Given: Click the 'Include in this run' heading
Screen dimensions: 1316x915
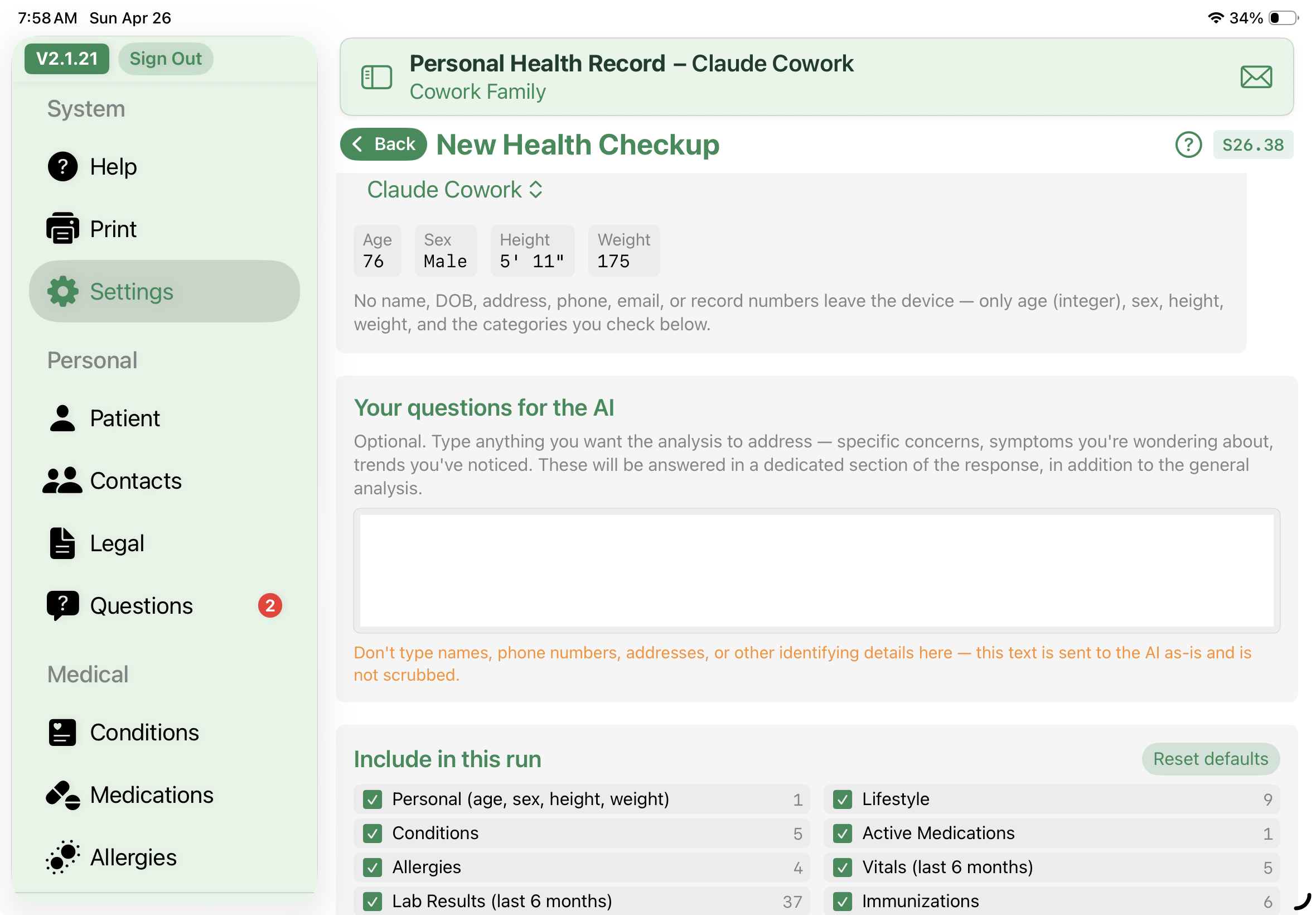Looking at the screenshot, I should click(x=447, y=759).
